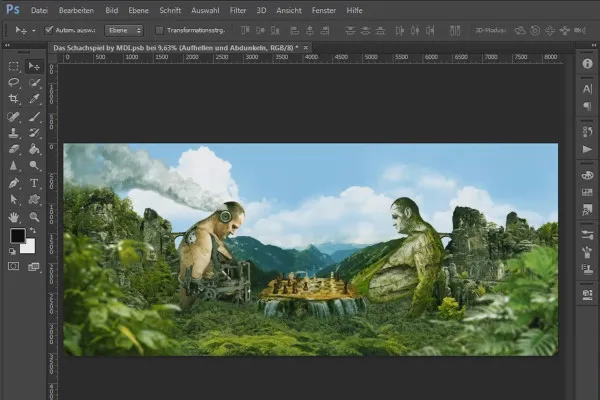This screenshot has height=400, width=600.
Task: Open the Fenster menu
Action: click(323, 9)
